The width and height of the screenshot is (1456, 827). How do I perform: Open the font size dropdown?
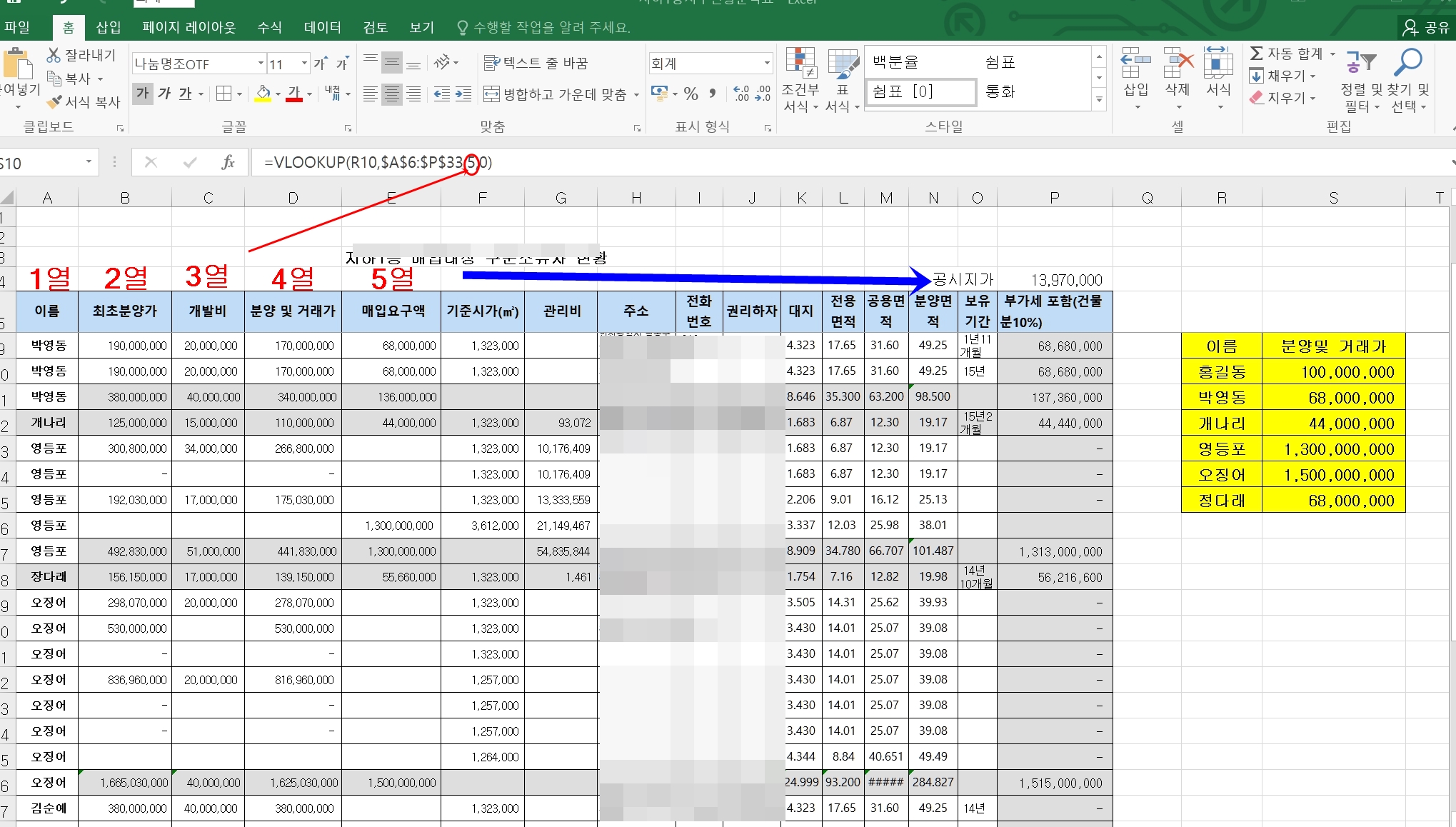click(304, 64)
